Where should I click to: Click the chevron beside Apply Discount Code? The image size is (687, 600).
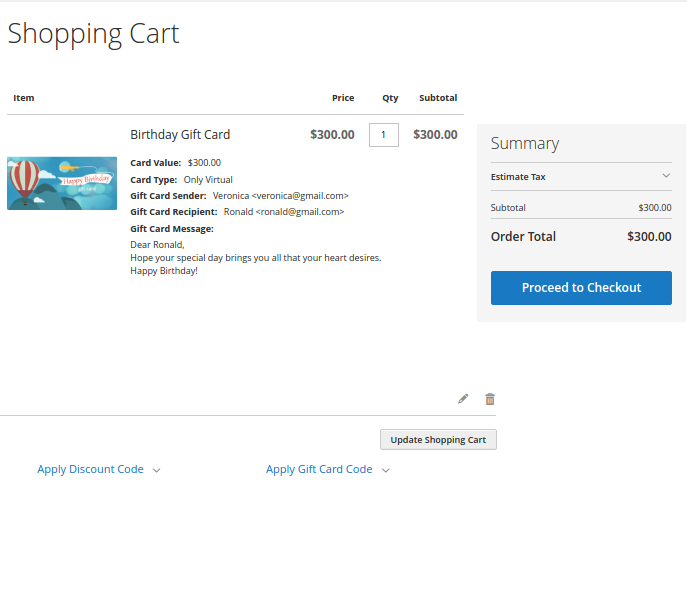(156, 470)
